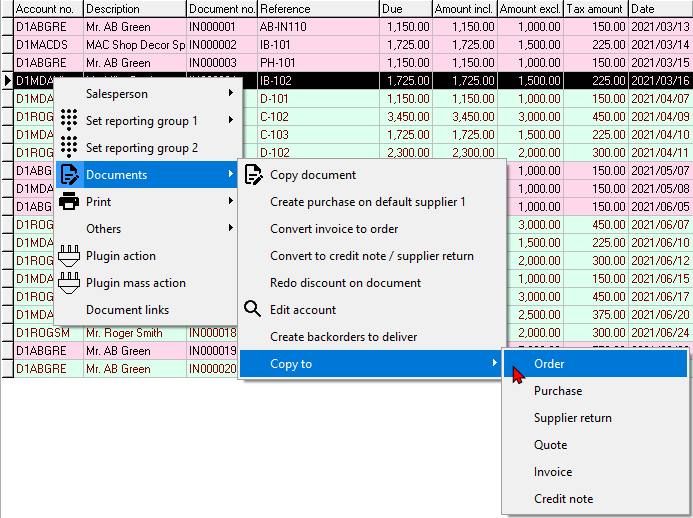Select Plugin mass action menu entry

pyautogui.click(x=147, y=282)
